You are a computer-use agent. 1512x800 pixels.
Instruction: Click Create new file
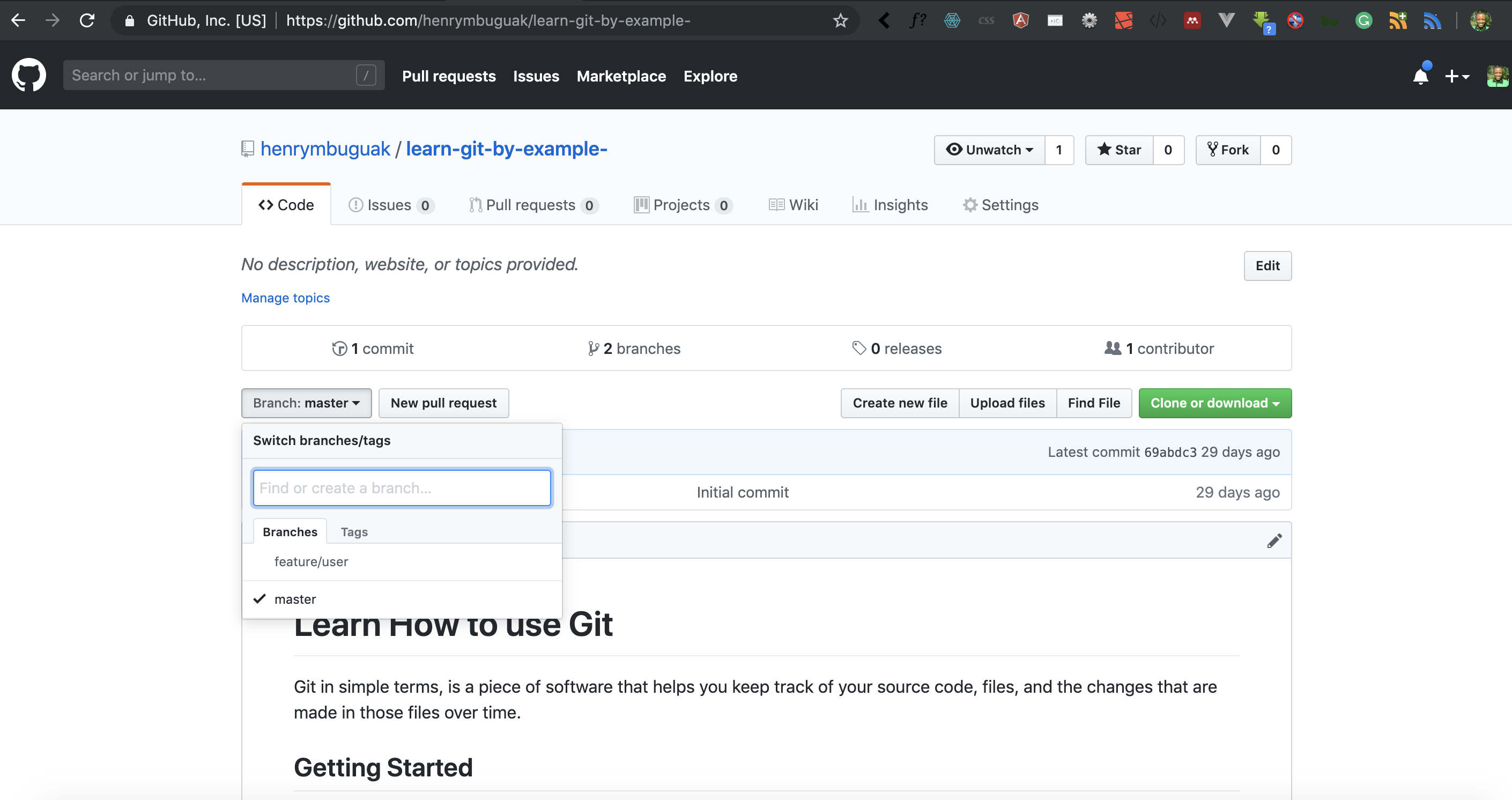(900, 403)
